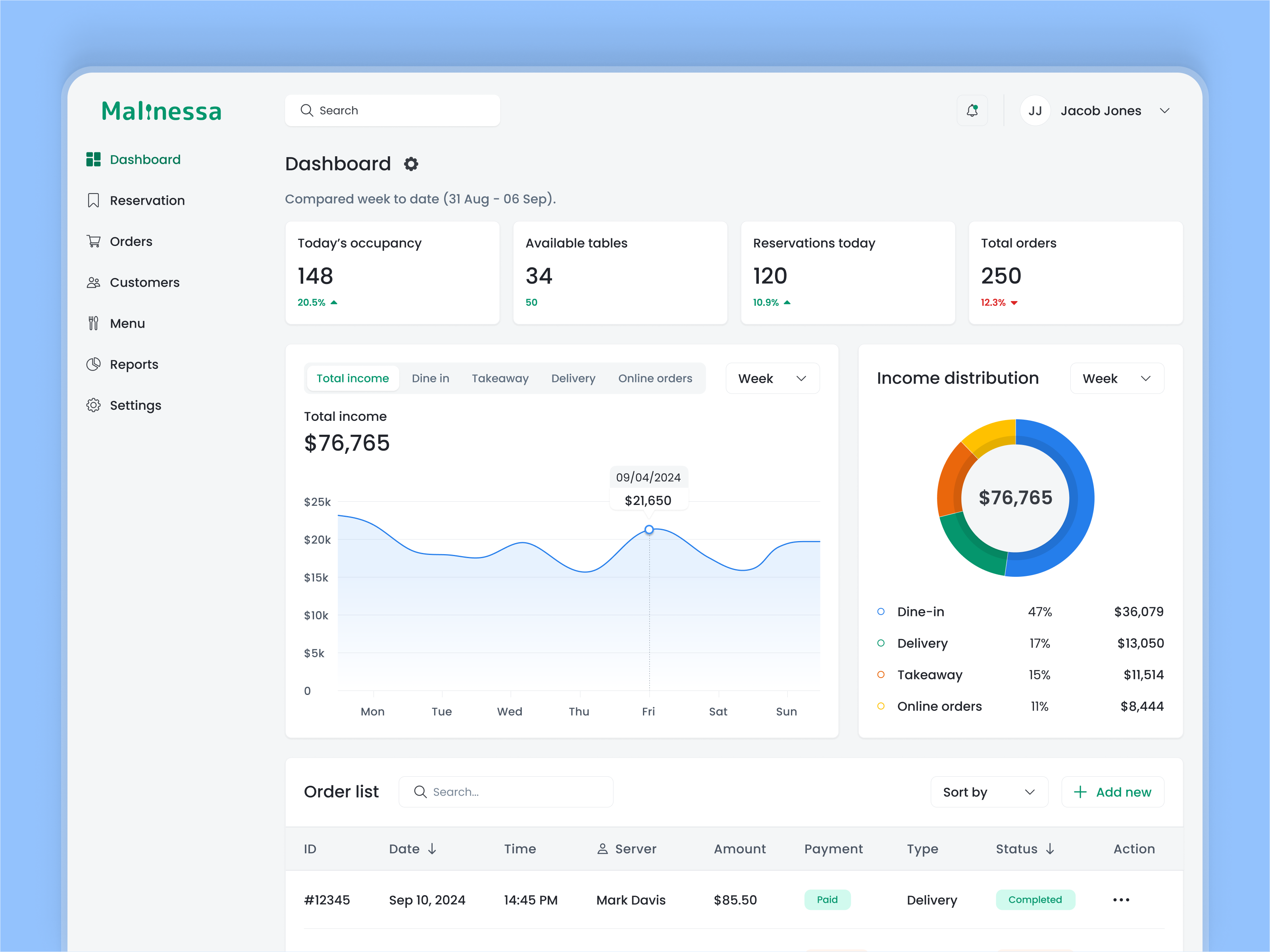This screenshot has width=1270, height=952.
Task: View Reports via the pie chart icon
Action: click(93, 364)
